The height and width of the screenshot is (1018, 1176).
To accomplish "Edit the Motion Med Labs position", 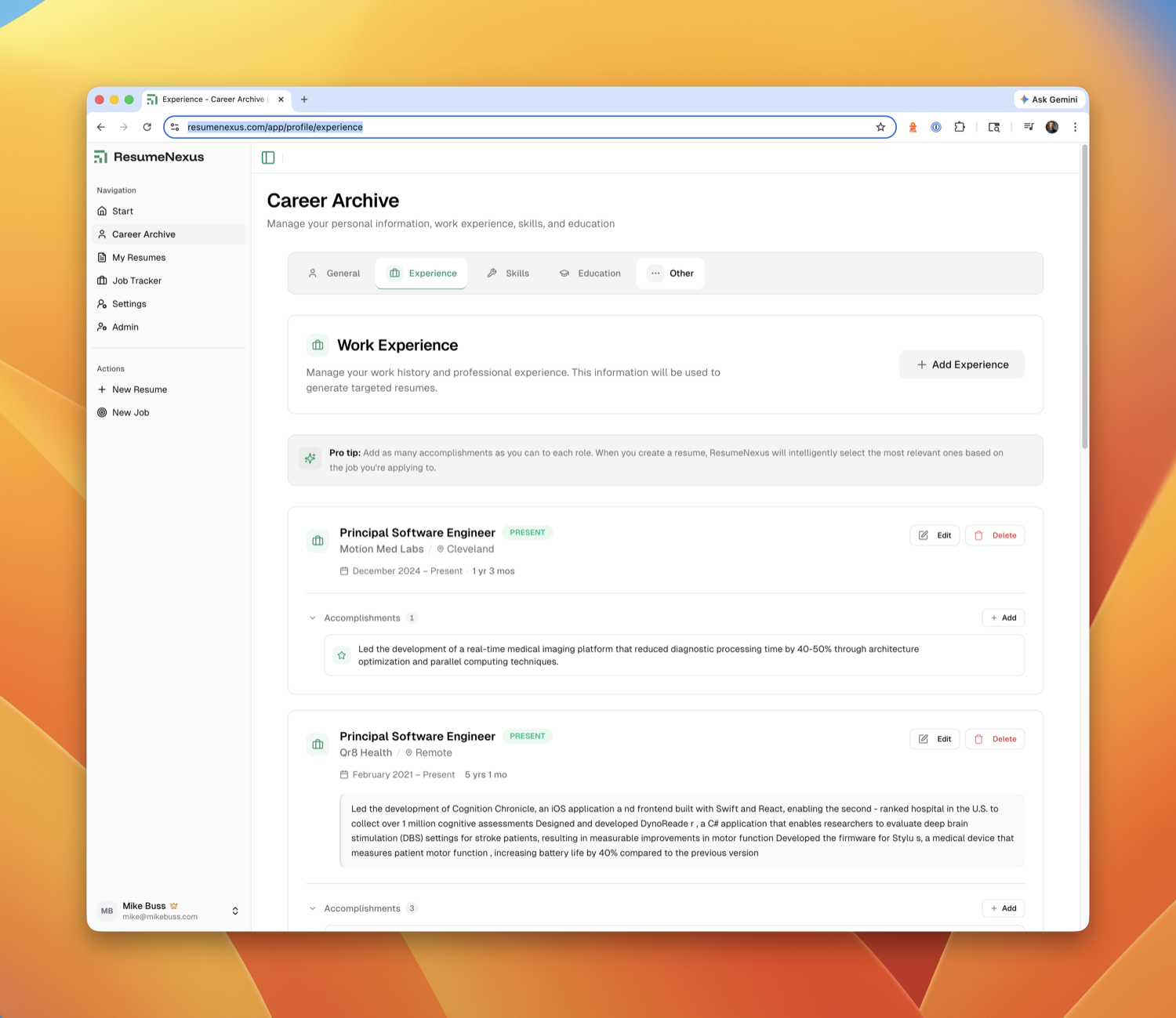I will (x=934, y=534).
